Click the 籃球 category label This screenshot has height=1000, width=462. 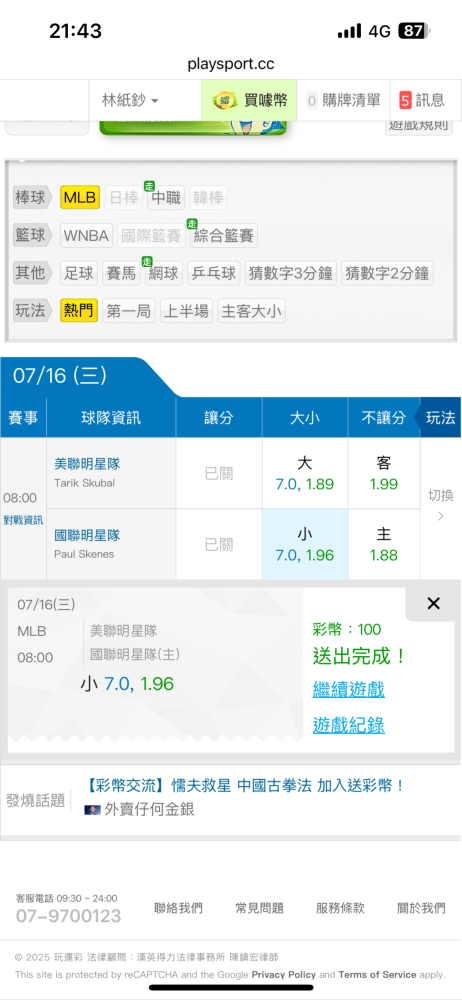[31, 236]
